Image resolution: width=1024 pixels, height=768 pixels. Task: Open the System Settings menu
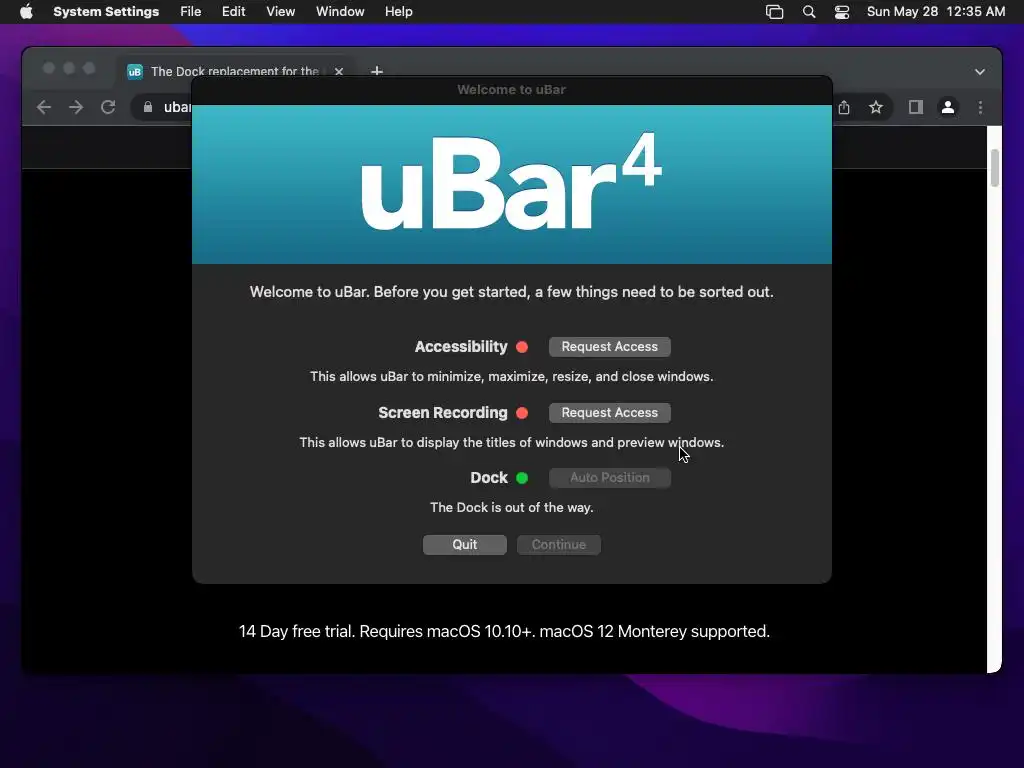106,12
